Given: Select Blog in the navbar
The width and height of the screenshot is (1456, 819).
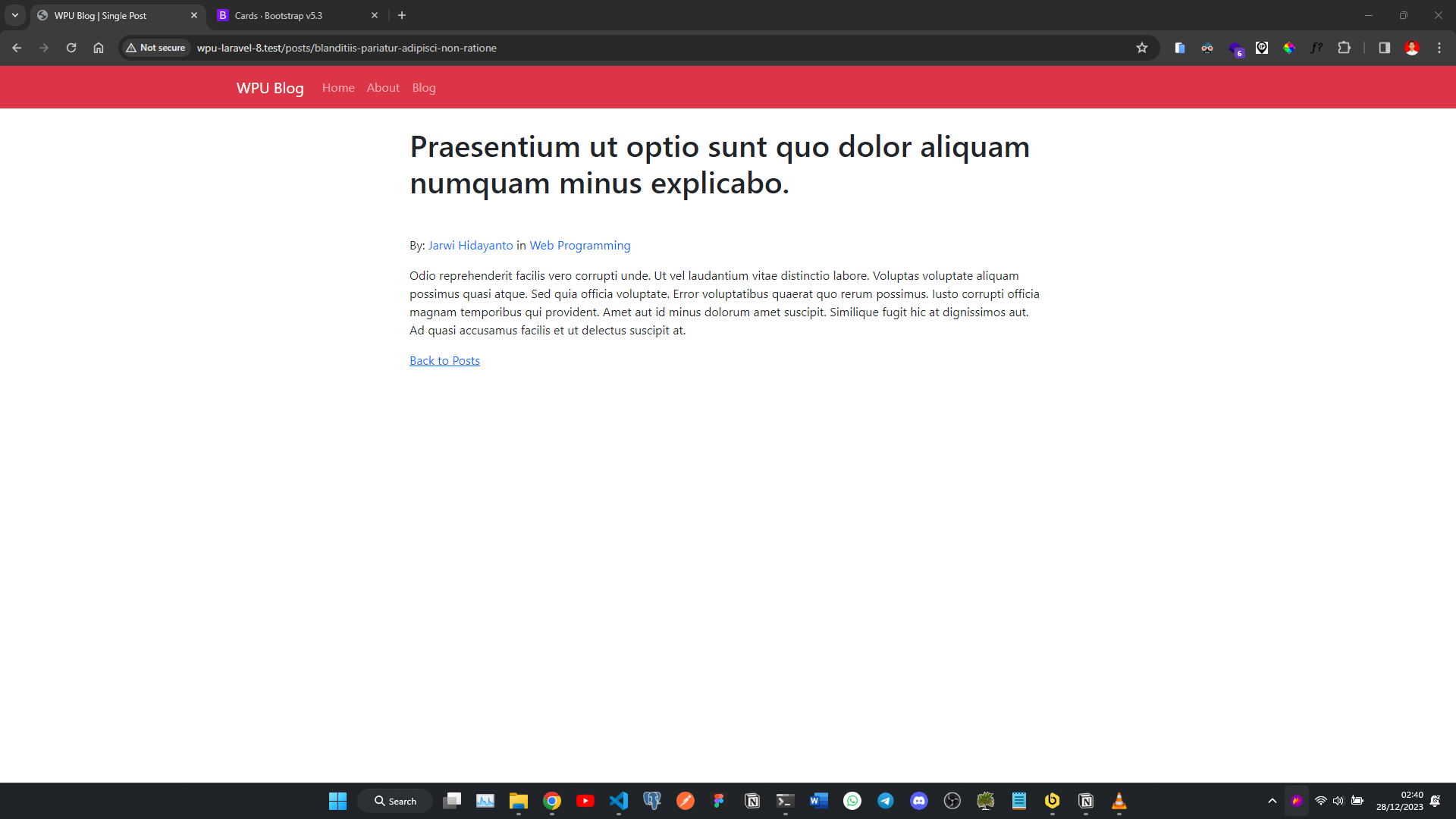Looking at the screenshot, I should click(424, 88).
